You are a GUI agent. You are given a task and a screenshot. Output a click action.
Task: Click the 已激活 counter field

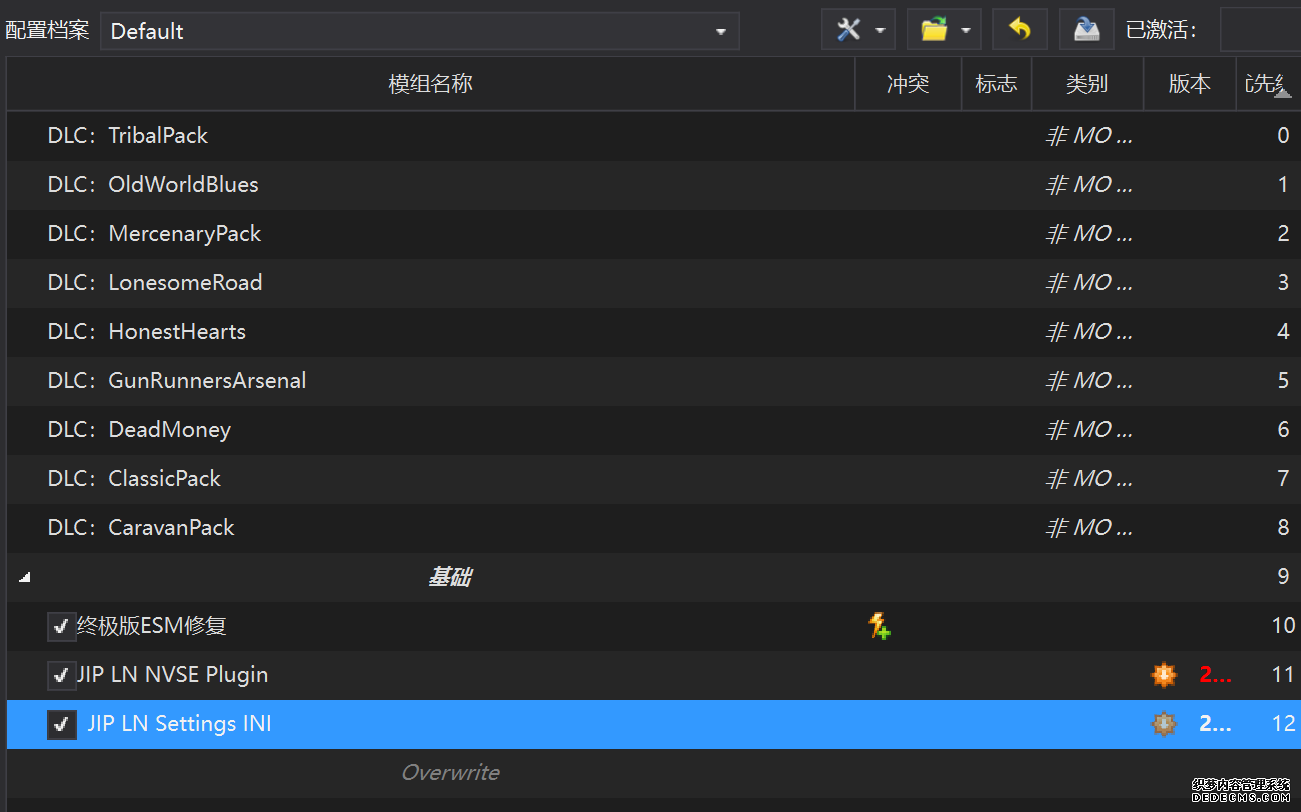[1260, 31]
